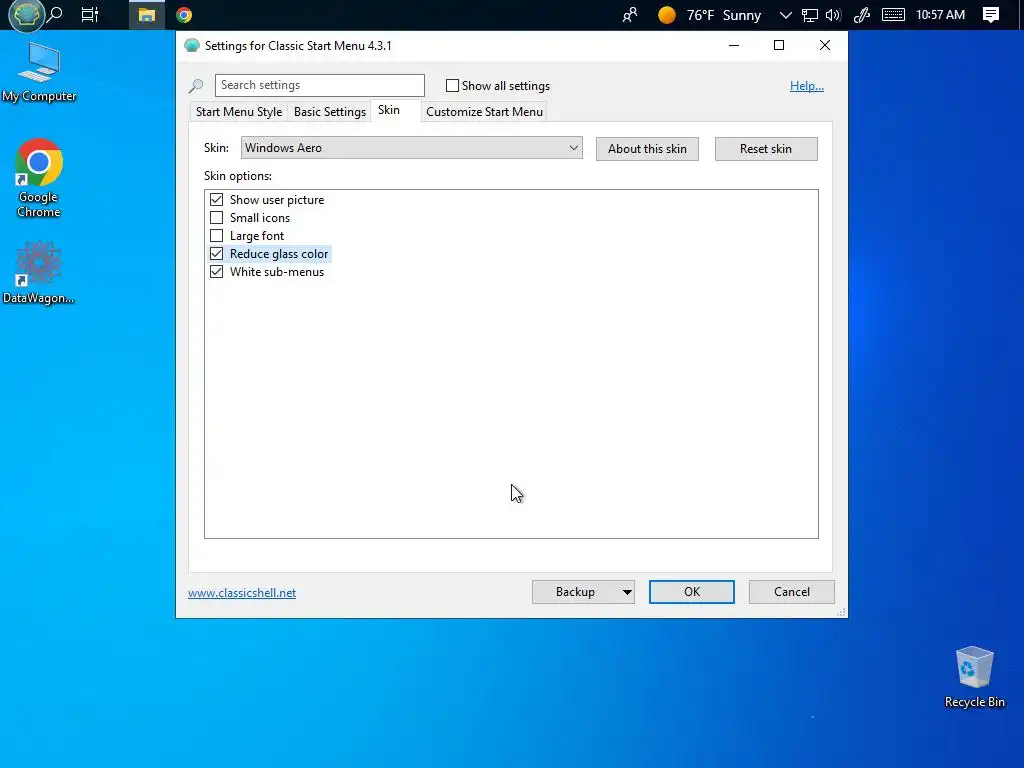The width and height of the screenshot is (1024, 768).
Task: Open the Help link
Action: 807,86
